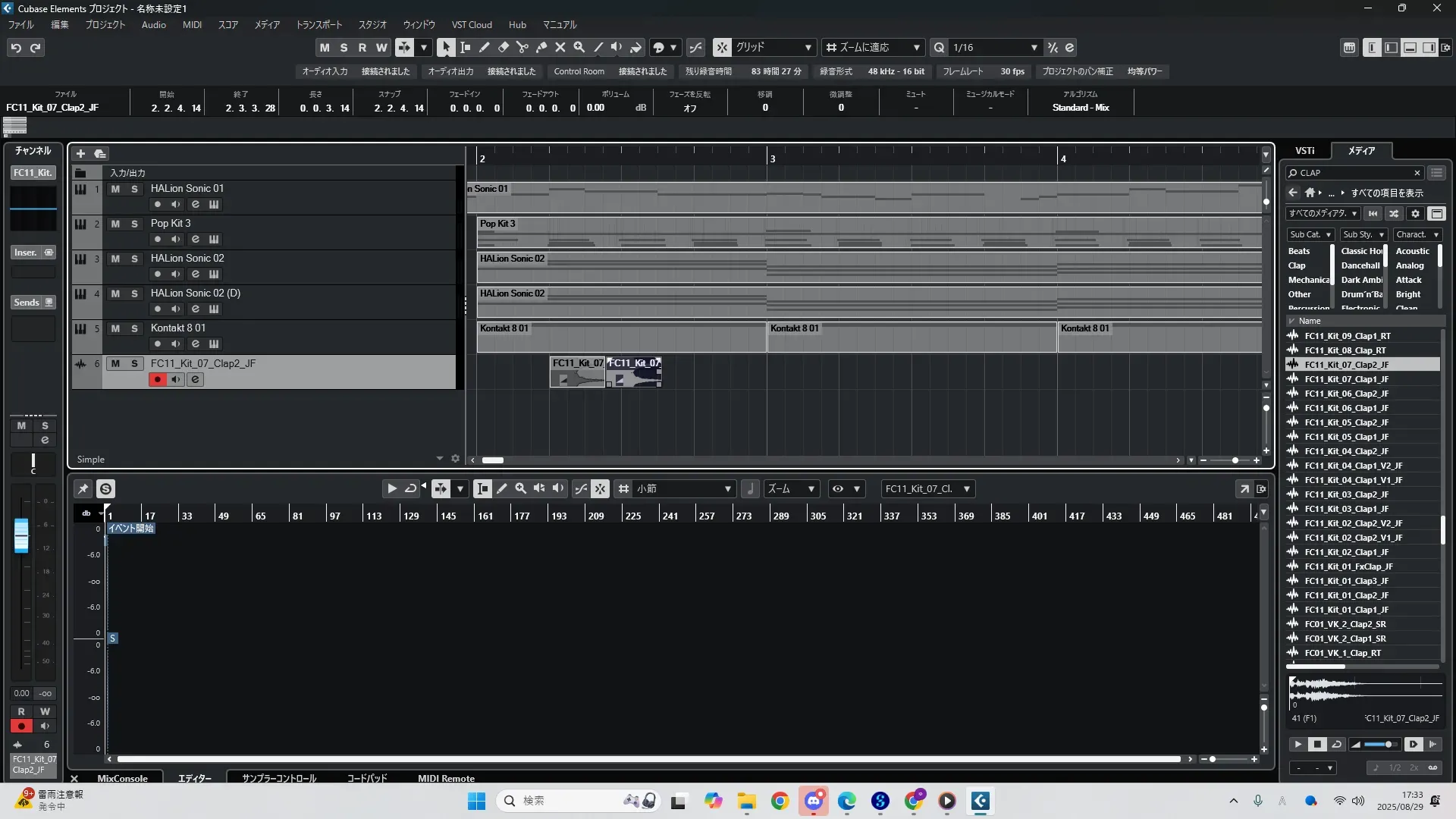
Task: Select the Glue tool
Action: [x=541, y=47]
